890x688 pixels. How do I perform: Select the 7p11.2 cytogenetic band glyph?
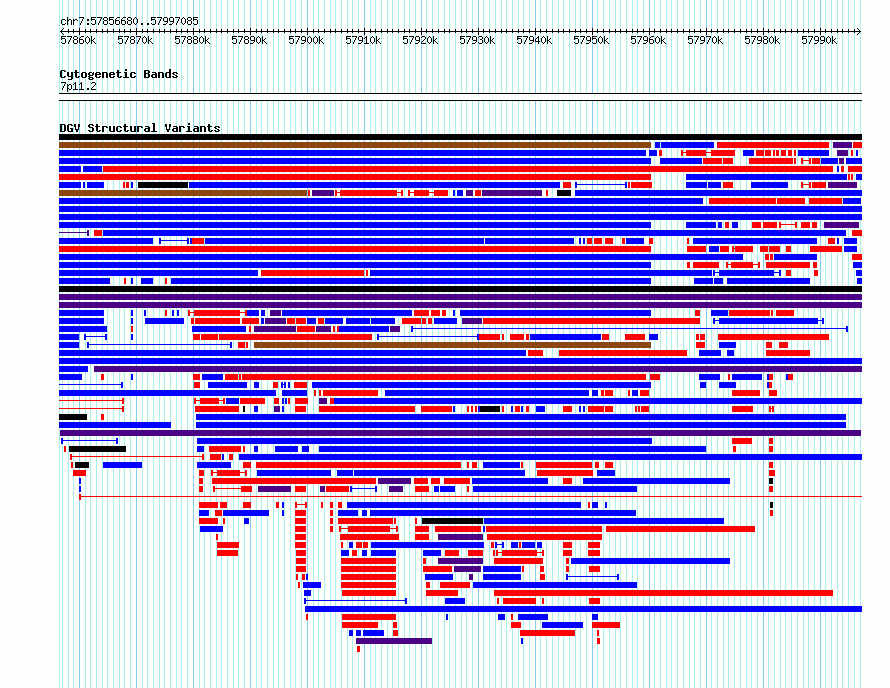click(x=460, y=97)
